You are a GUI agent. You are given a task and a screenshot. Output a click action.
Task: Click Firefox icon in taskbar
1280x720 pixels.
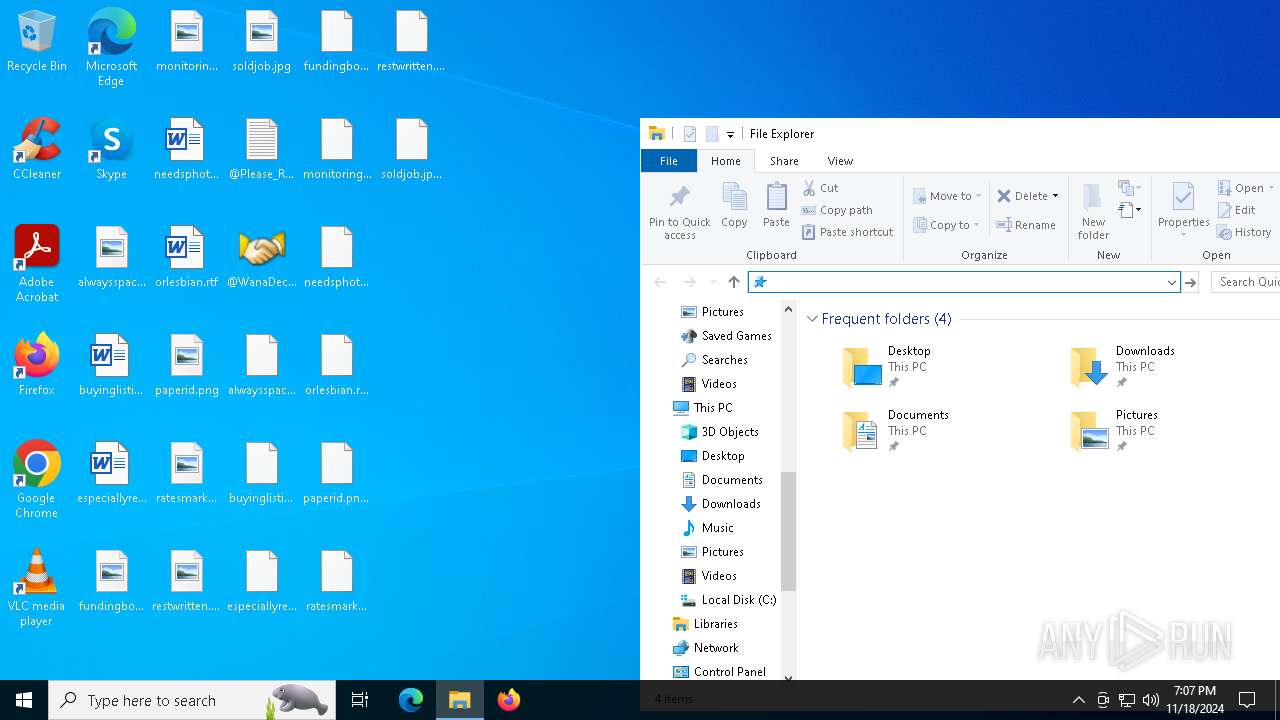coord(508,700)
